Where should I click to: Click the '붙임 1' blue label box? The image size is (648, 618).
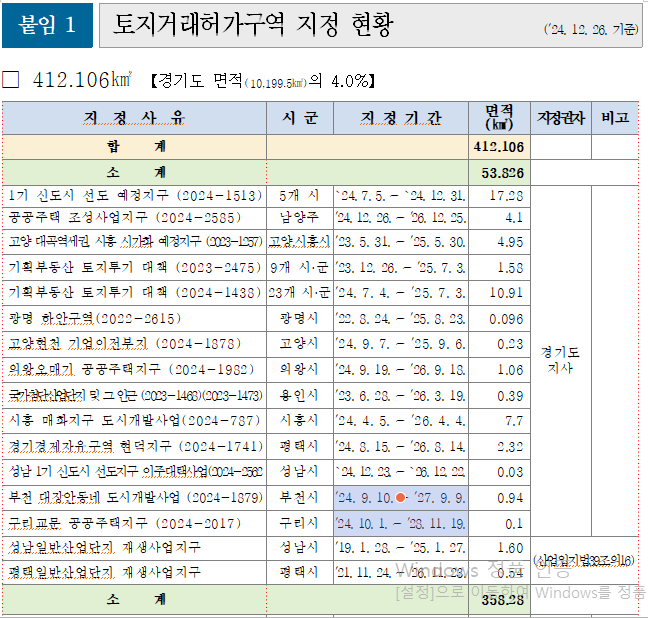(x=48, y=25)
